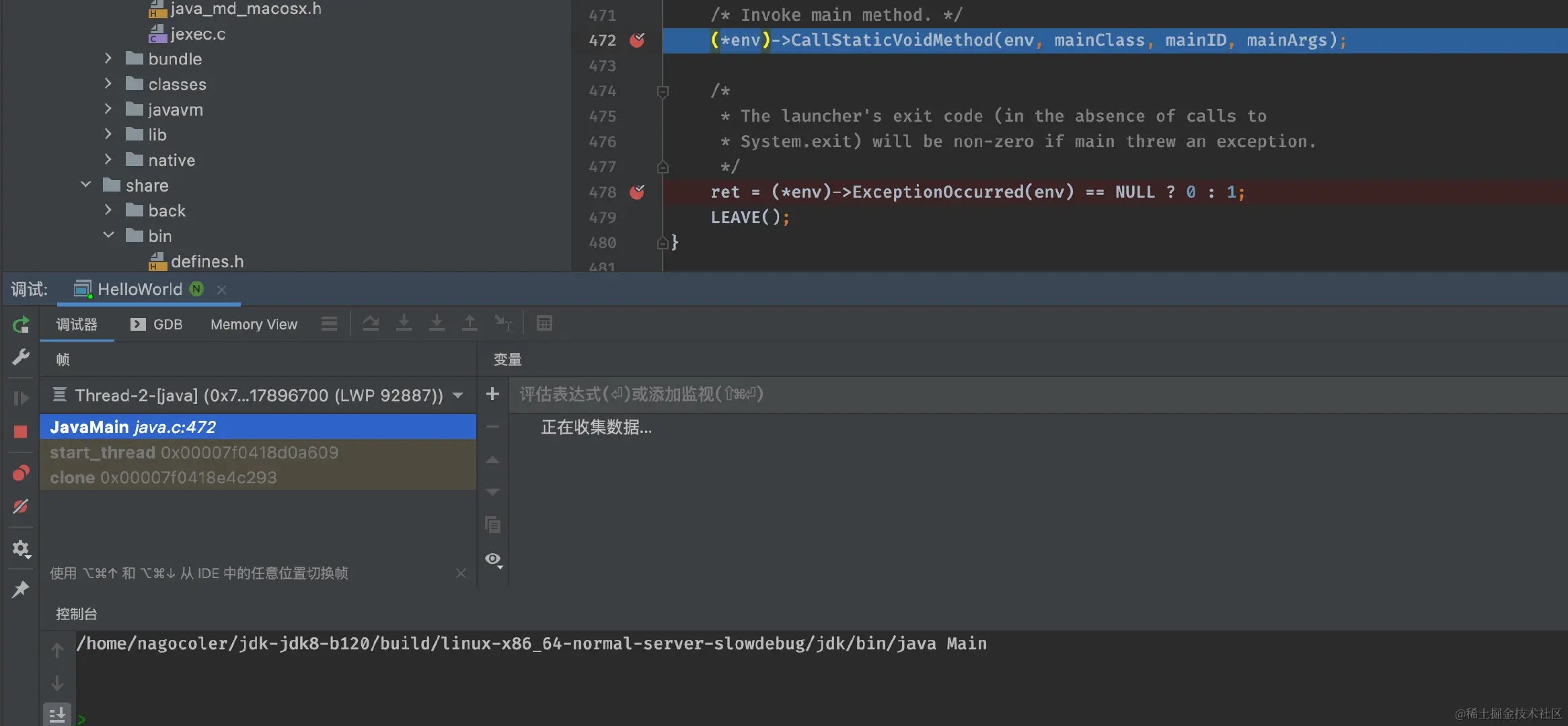Click the Pin Tab icon

(x=21, y=590)
